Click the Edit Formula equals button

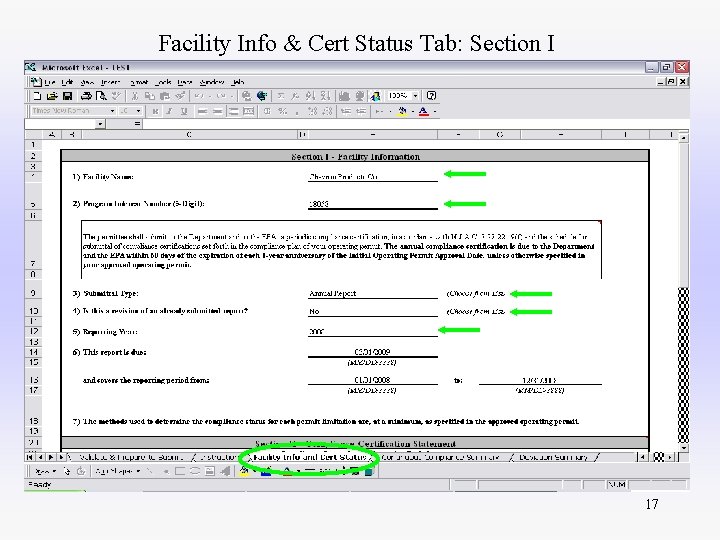point(137,124)
